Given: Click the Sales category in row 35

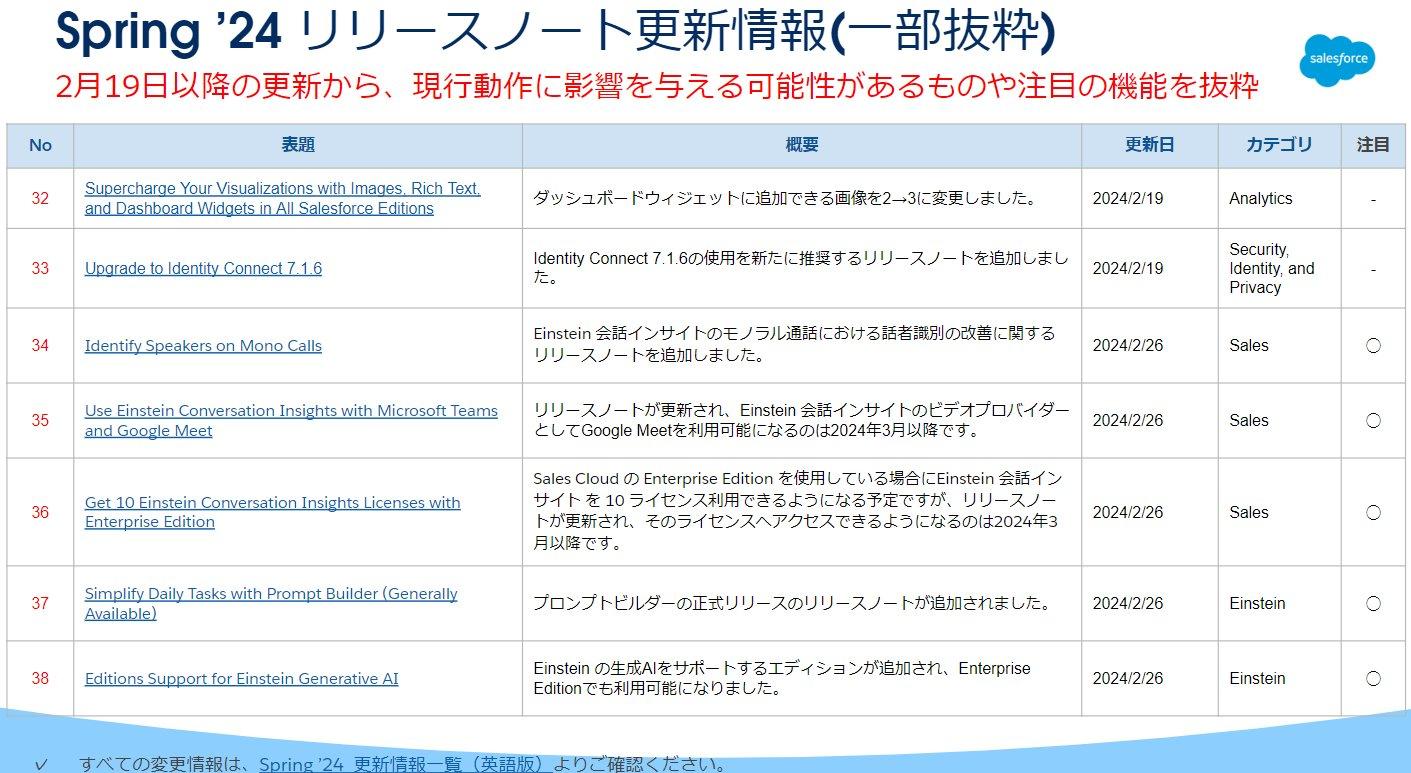Looking at the screenshot, I should pyautogui.click(x=1249, y=420).
